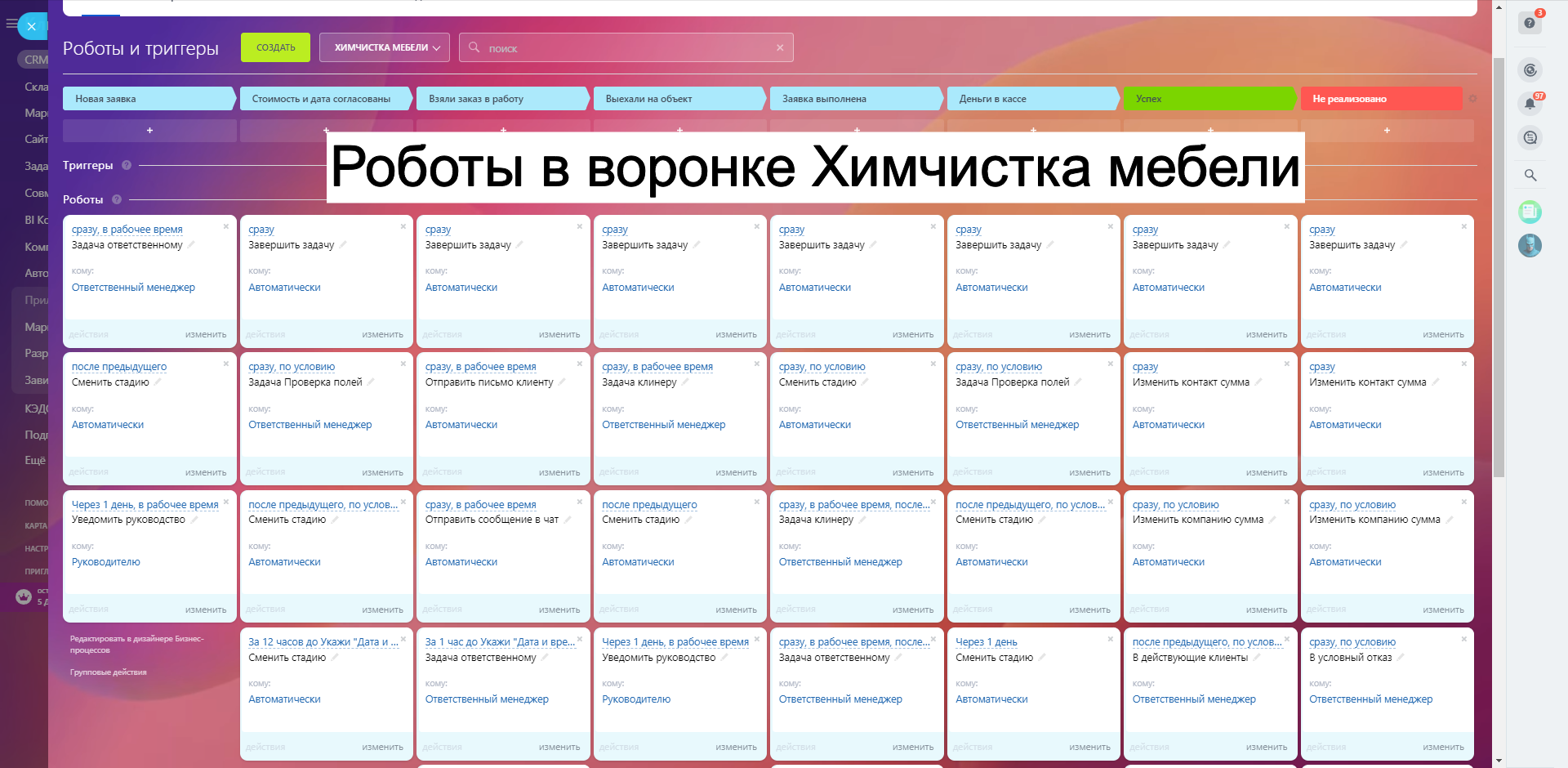
Task: Click the help question mark next to Роботы
Action: pyautogui.click(x=117, y=199)
